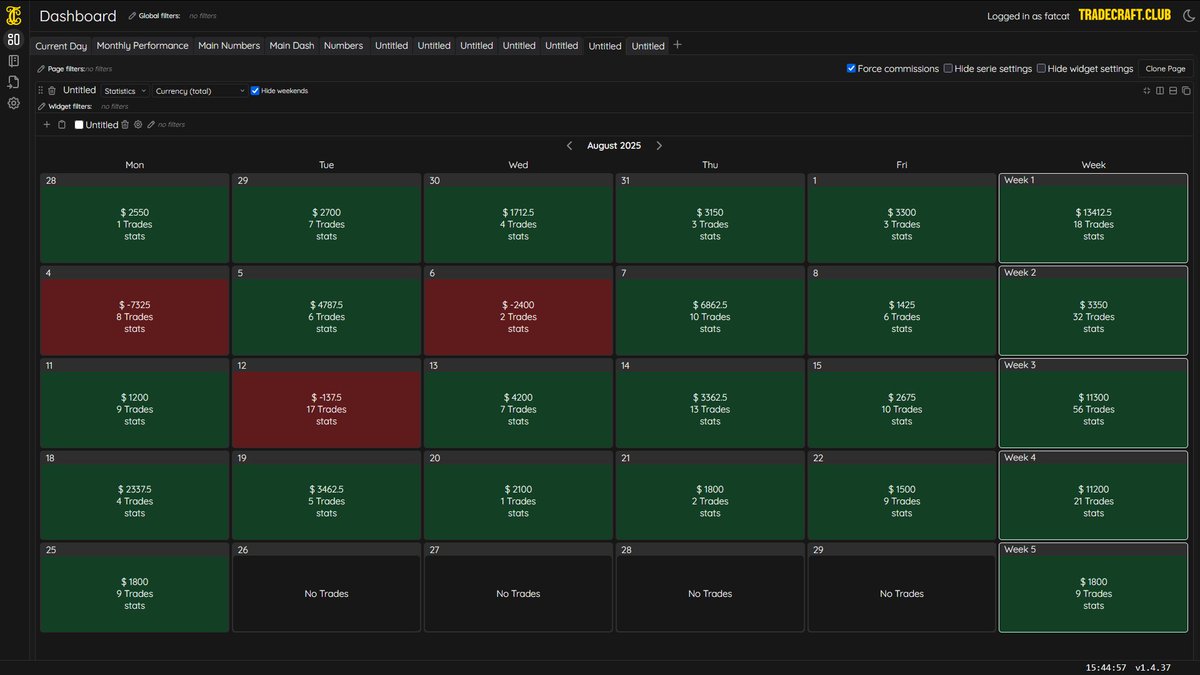Click the Clone Page button
The height and width of the screenshot is (675, 1200).
coord(1163,68)
